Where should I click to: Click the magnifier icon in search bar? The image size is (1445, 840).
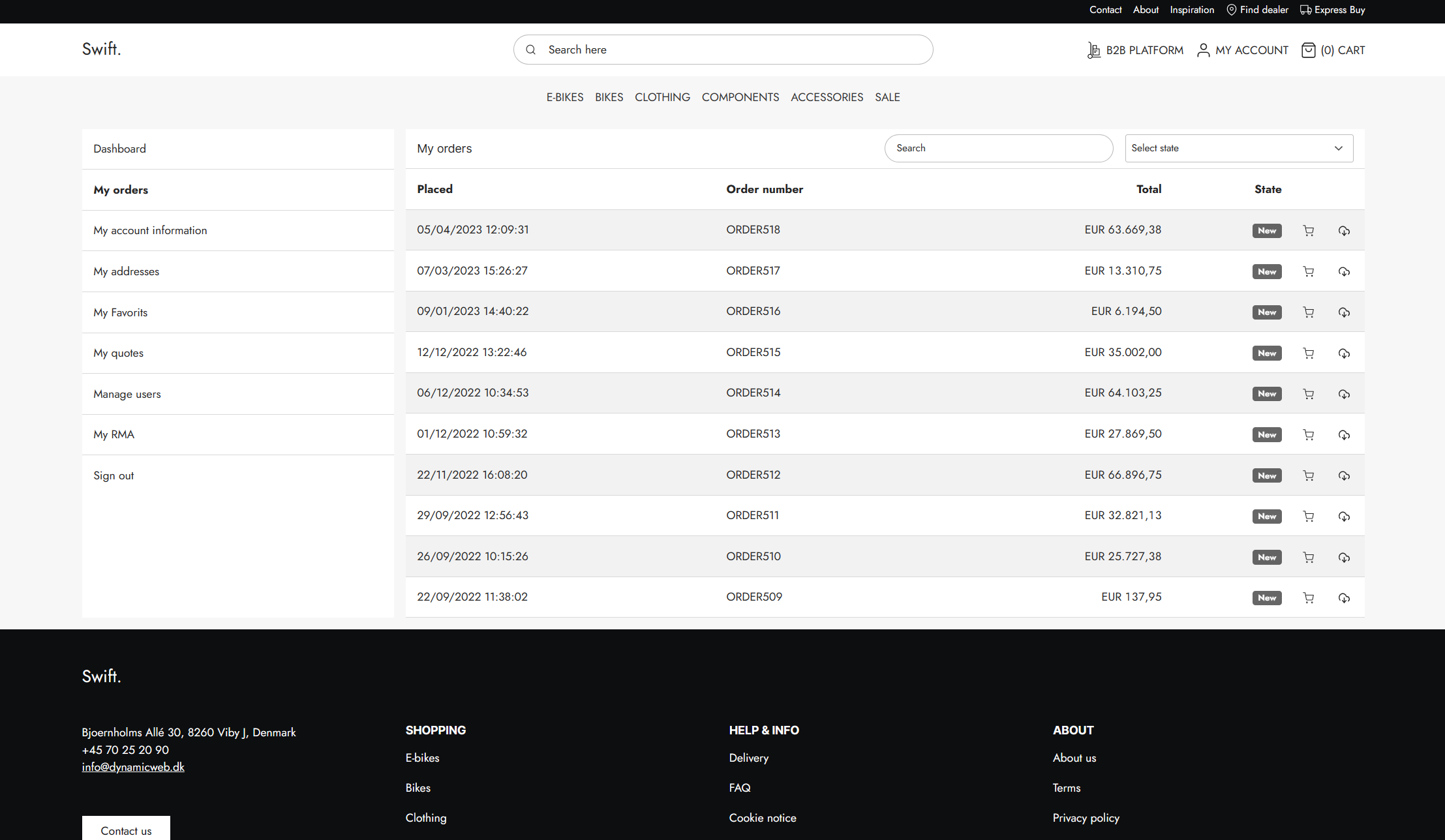click(x=531, y=50)
